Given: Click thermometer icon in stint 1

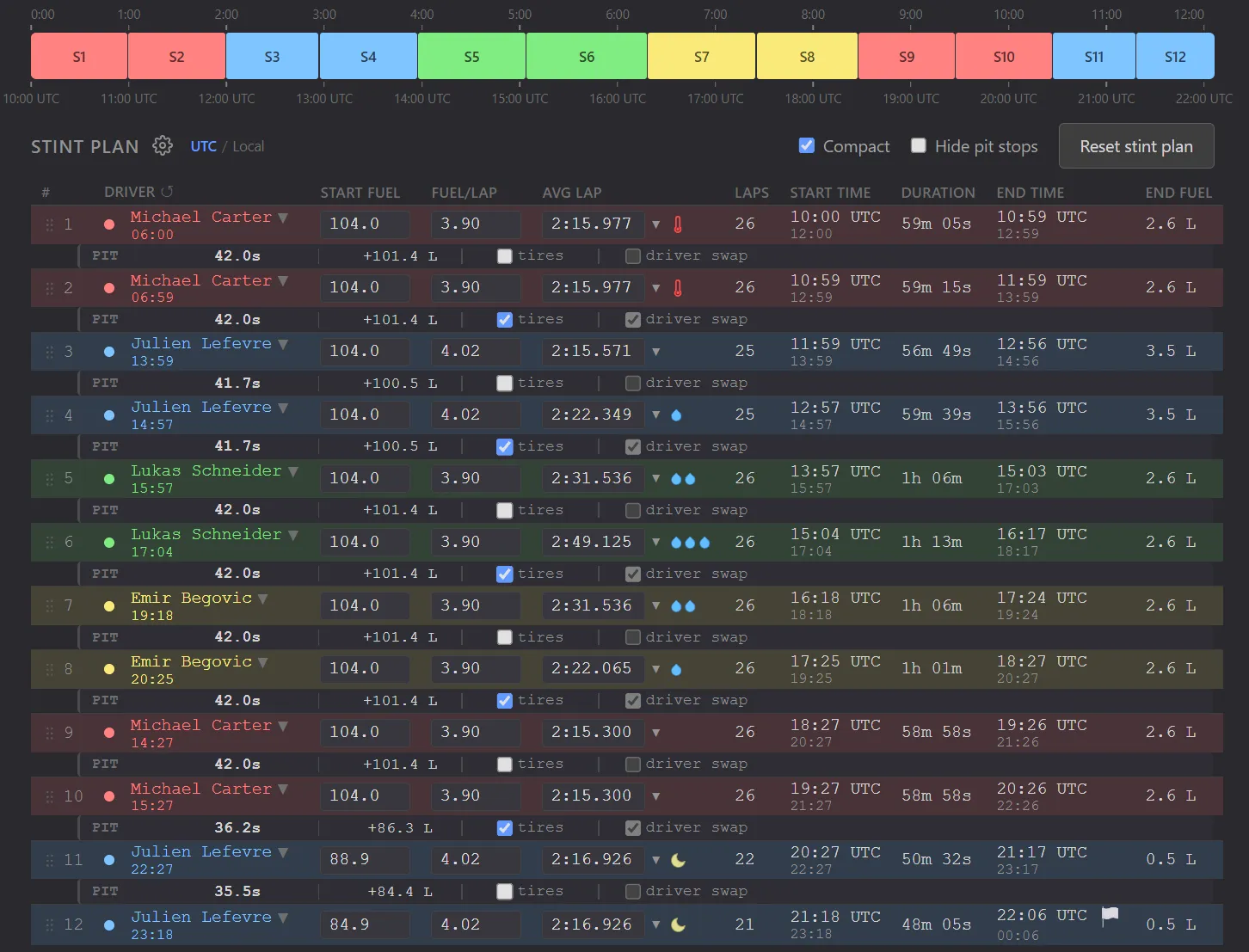Looking at the screenshot, I should pos(678,224).
